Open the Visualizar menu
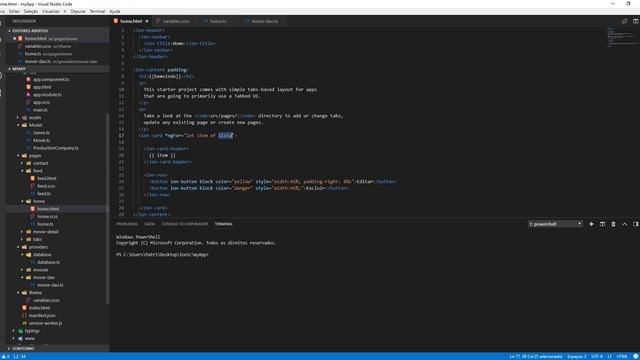 click(51, 11)
